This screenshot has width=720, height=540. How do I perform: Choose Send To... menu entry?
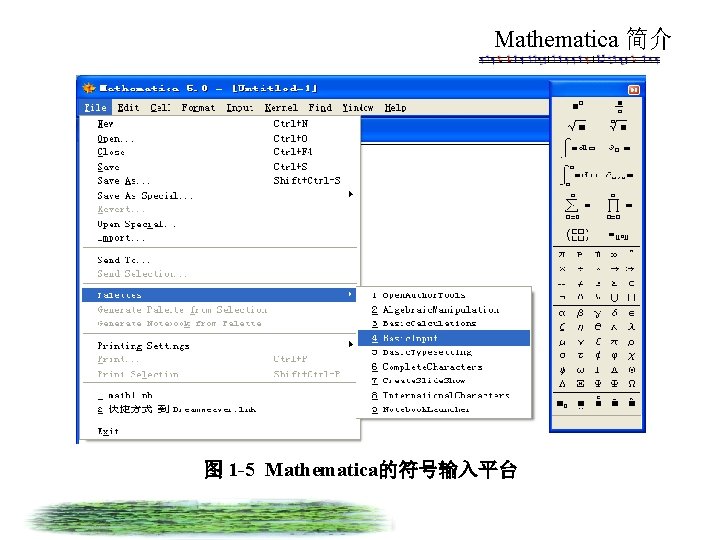point(220,260)
